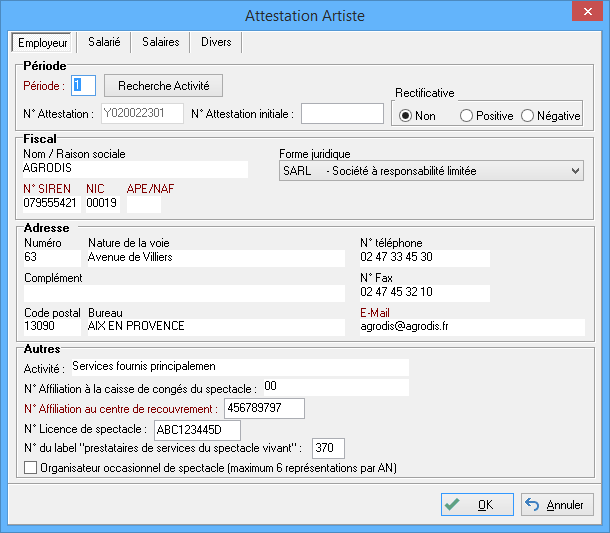Edit the N° téléphone field
The image size is (610, 533).
pos(425,258)
